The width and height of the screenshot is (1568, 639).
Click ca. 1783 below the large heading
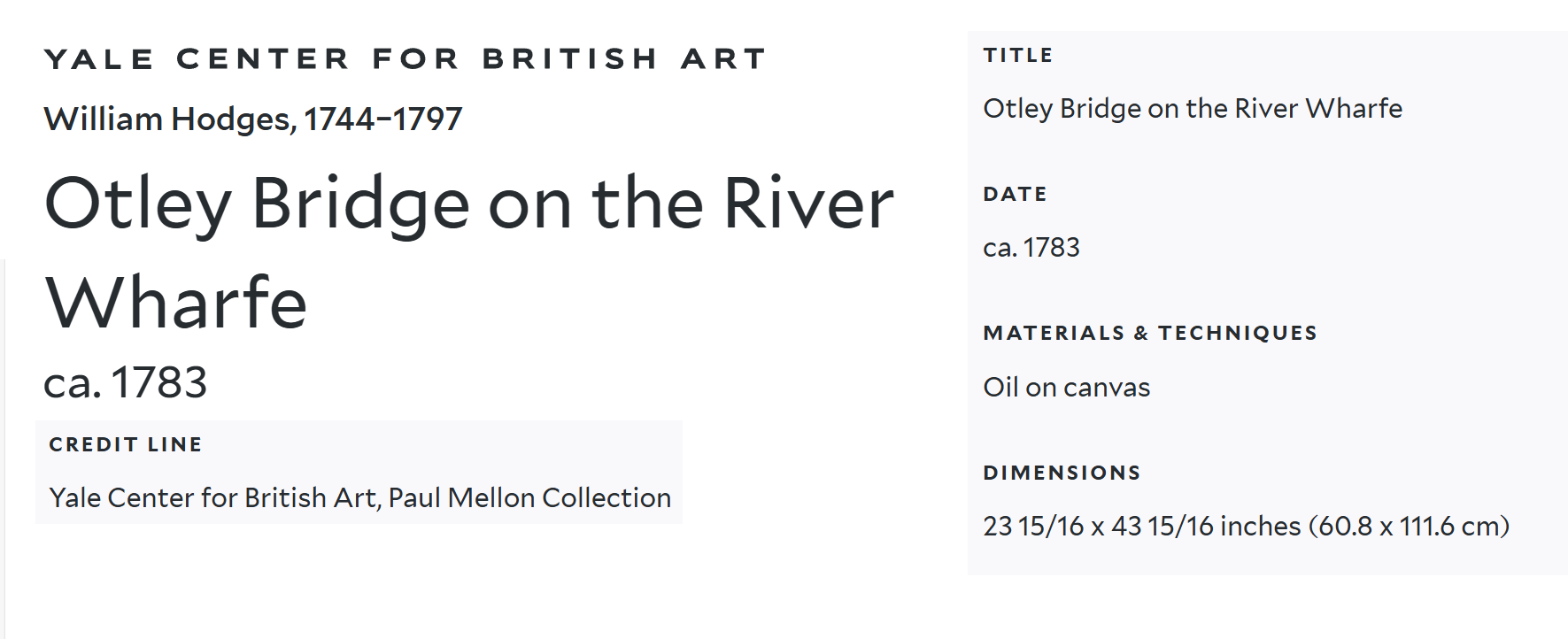tap(125, 382)
